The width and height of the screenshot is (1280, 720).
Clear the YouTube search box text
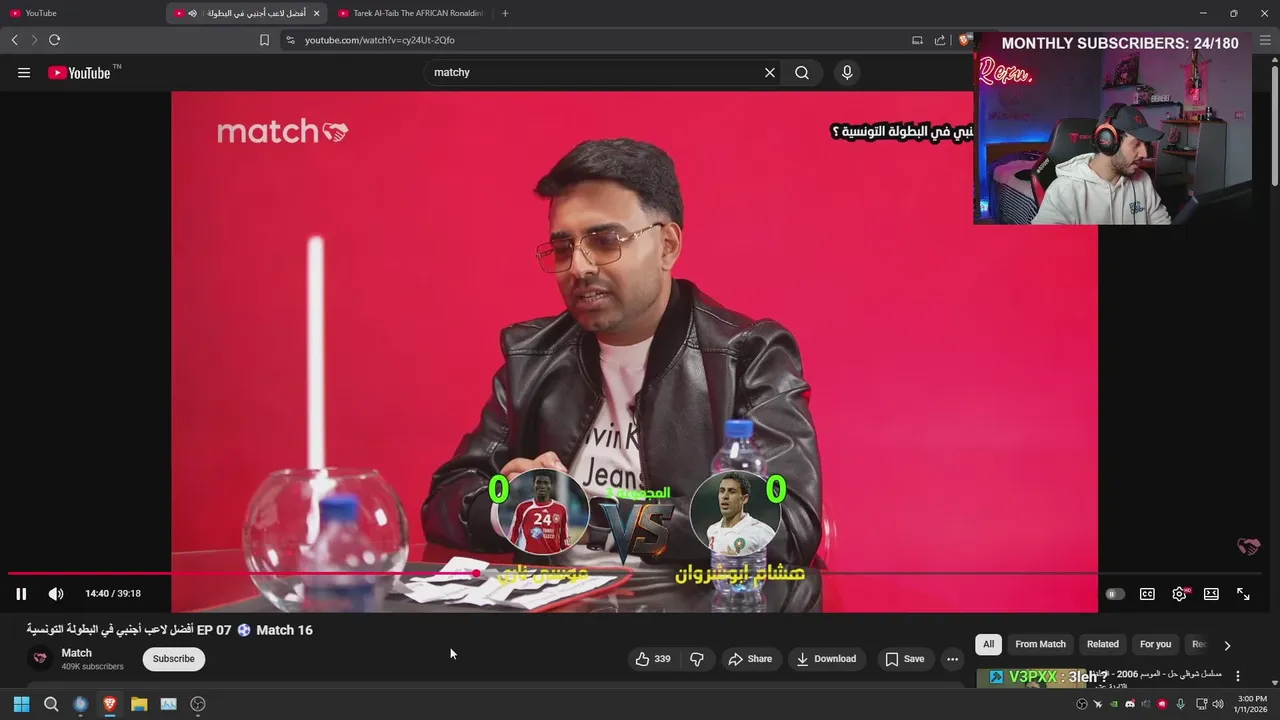coord(770,73)
